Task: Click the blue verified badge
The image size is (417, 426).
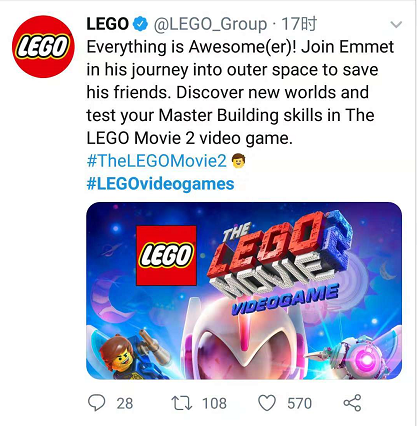Action: (140, 24)
